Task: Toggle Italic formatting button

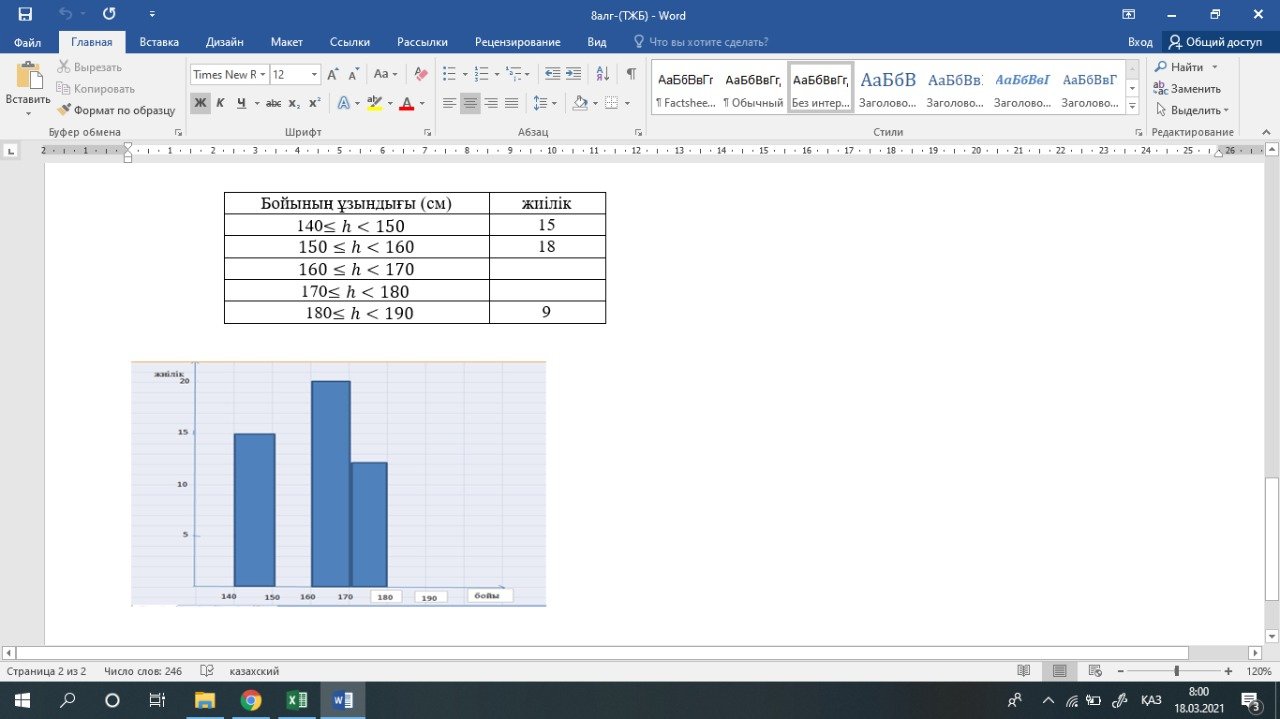Action: [x=221, y=103]
